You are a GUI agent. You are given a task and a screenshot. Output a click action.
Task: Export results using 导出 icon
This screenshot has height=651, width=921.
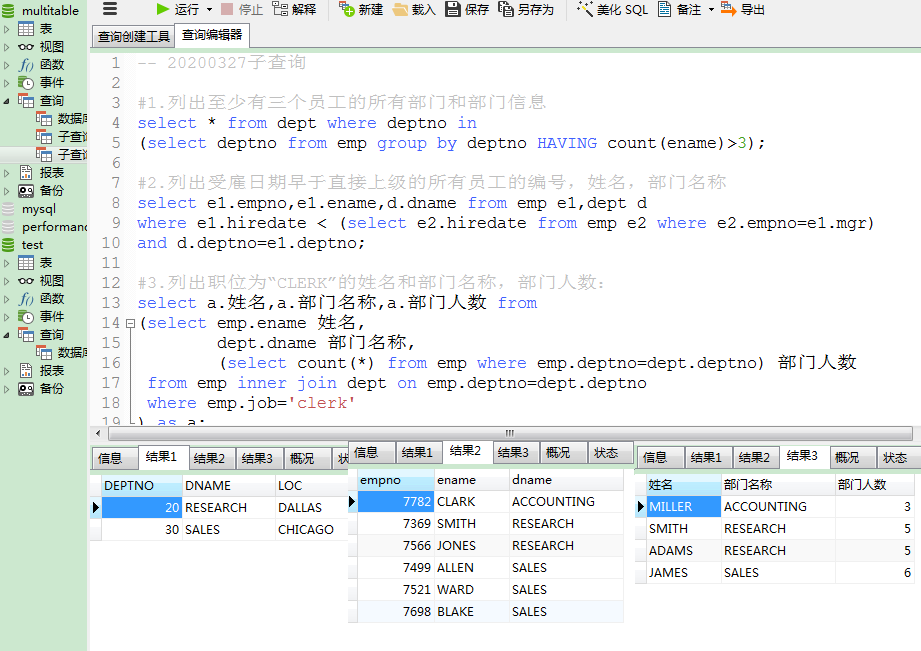[x=728, y=9]
